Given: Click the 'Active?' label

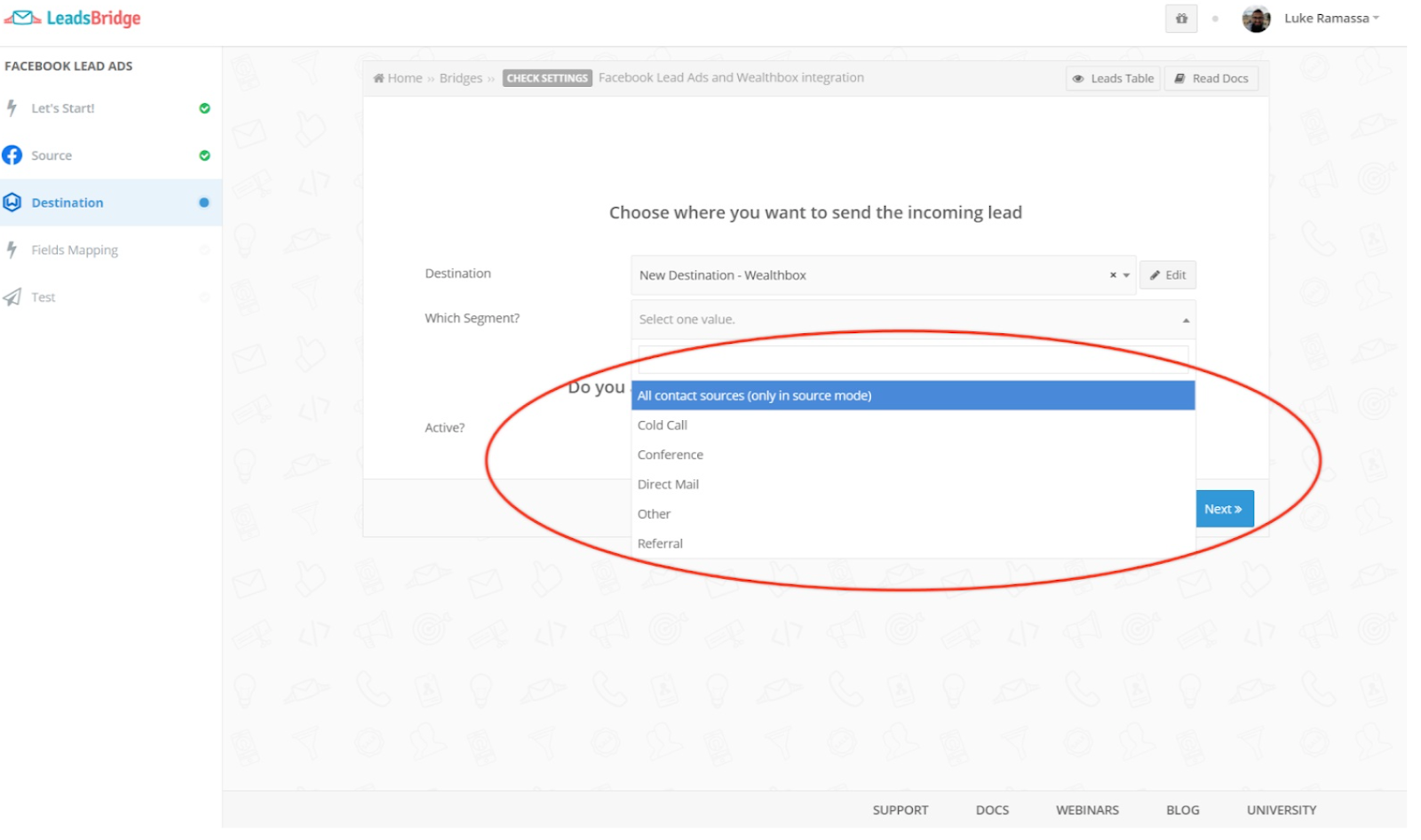Looking at the screenshot, I should (445, 427).
